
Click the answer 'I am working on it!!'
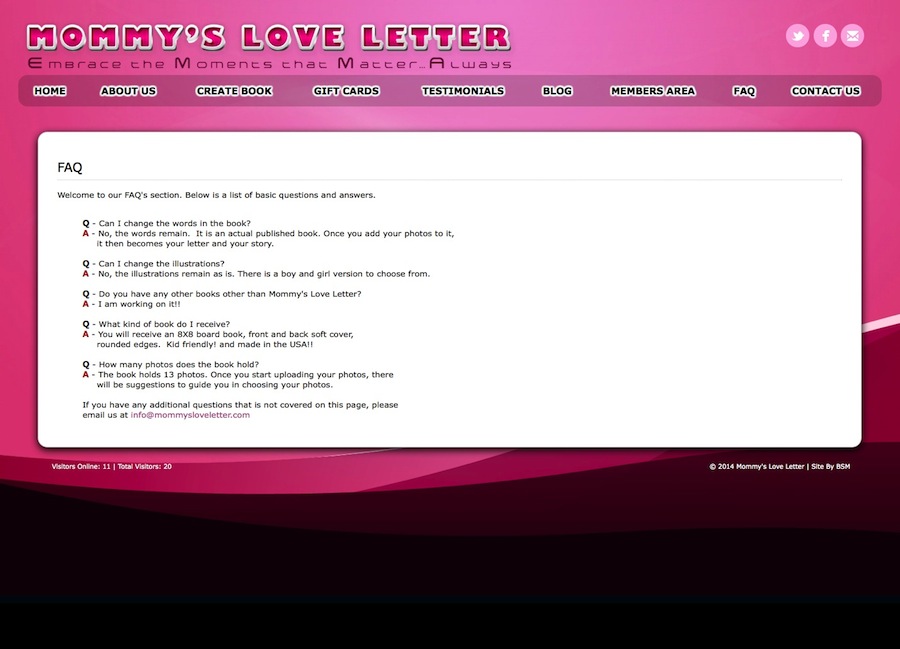click(x=131, y=304)
